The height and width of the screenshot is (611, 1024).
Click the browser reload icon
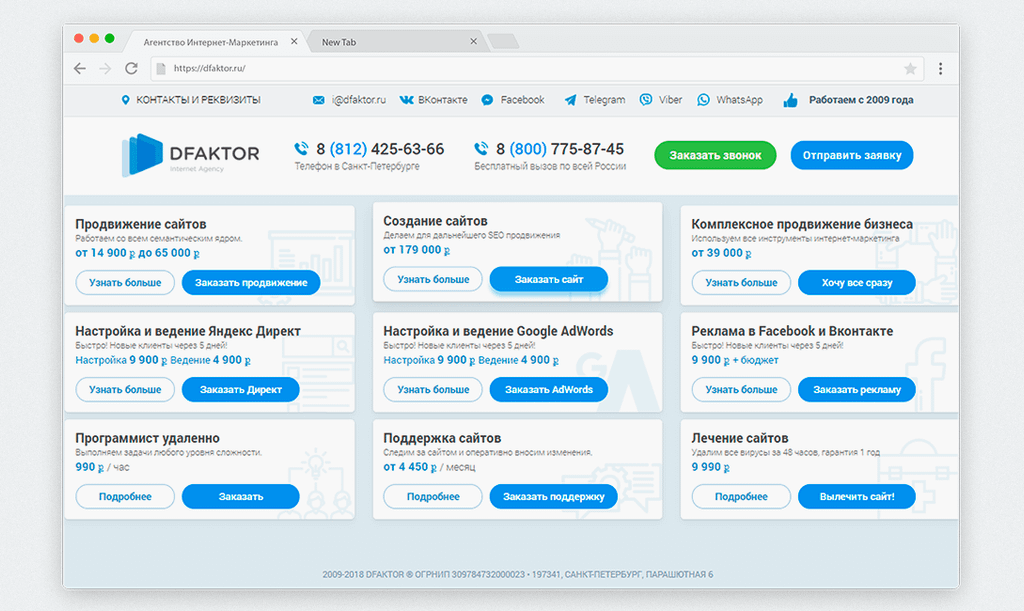pyautogui.click(x=131, y=69)
